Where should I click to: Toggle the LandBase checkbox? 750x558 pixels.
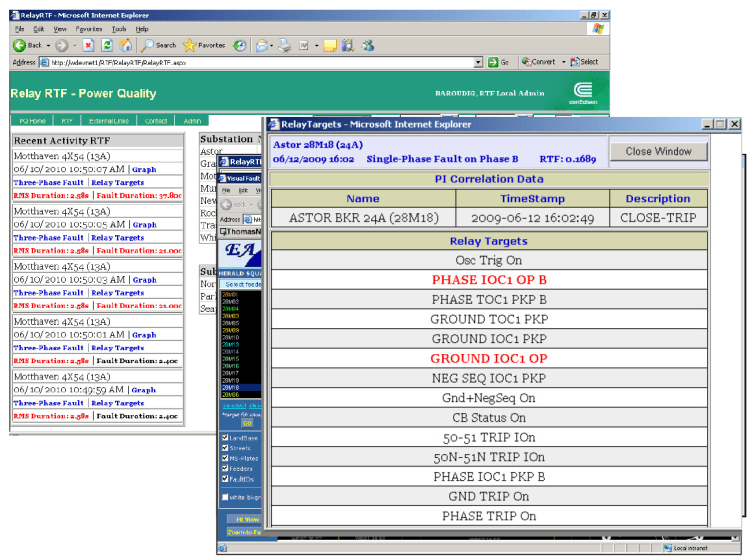(x=224, y=437)
